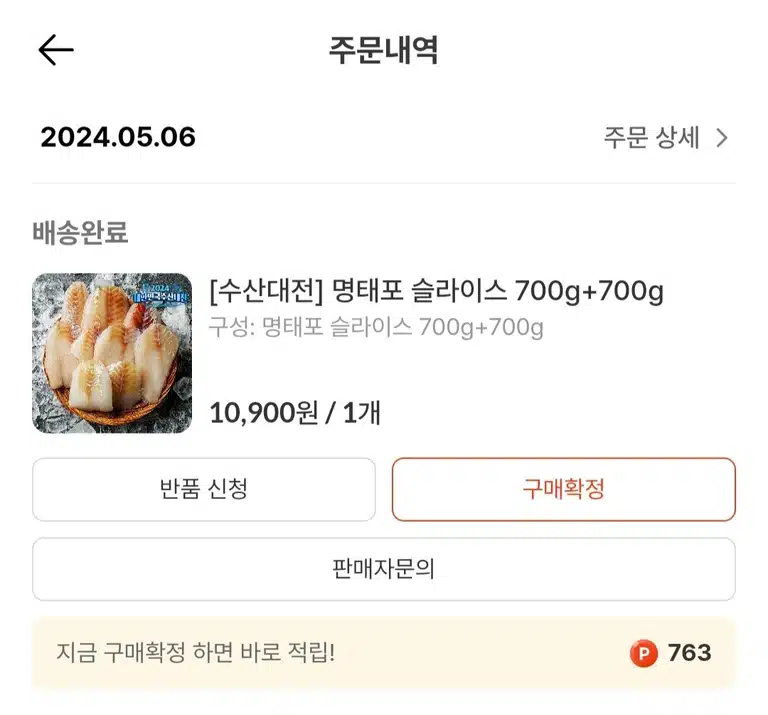Click the 반품 신청 button
Viewport: 768px width, 715px height.
point(204,489)
